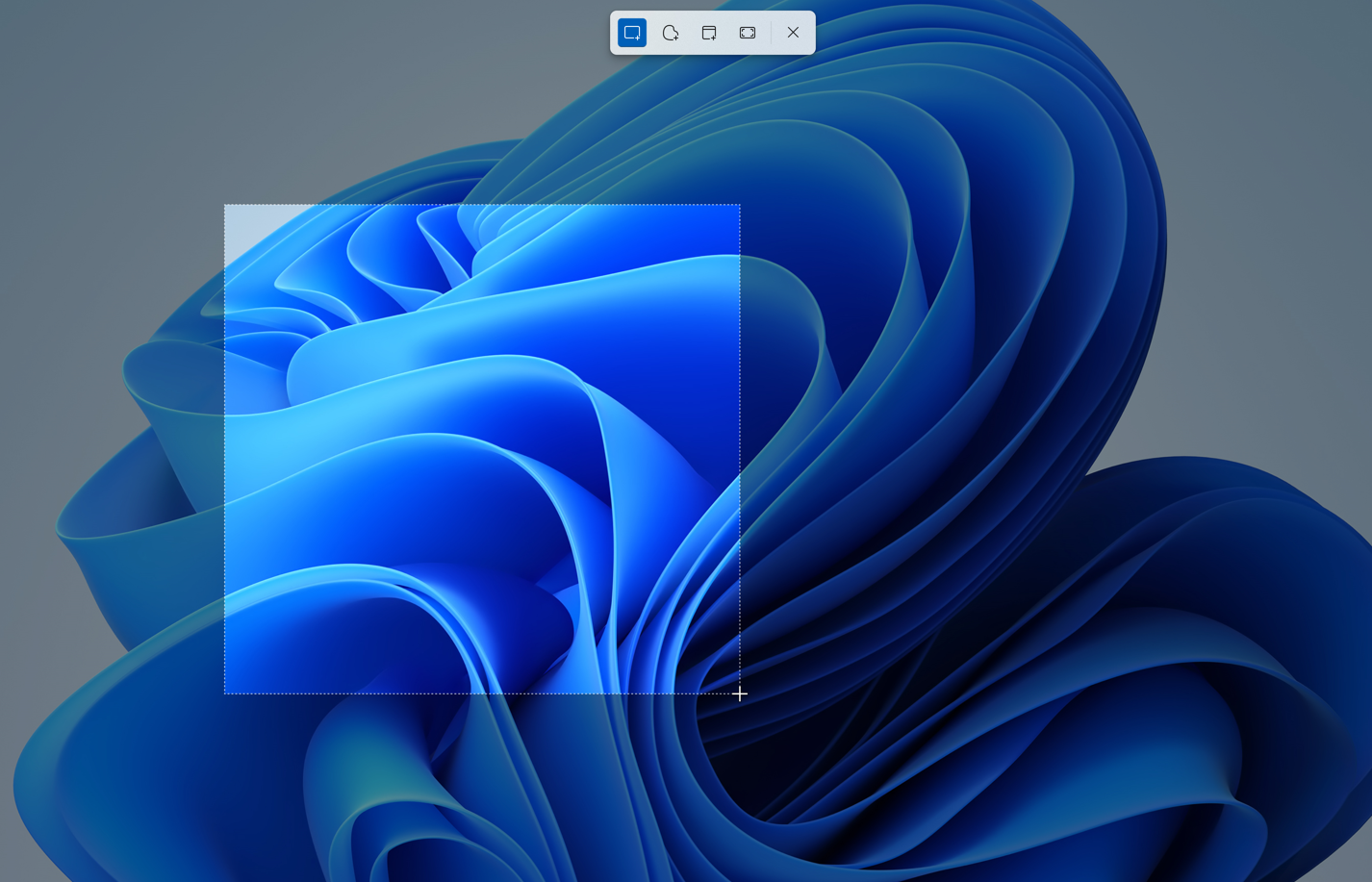
Task: Click the dotted border of the snip area
Action: (481, 205)
